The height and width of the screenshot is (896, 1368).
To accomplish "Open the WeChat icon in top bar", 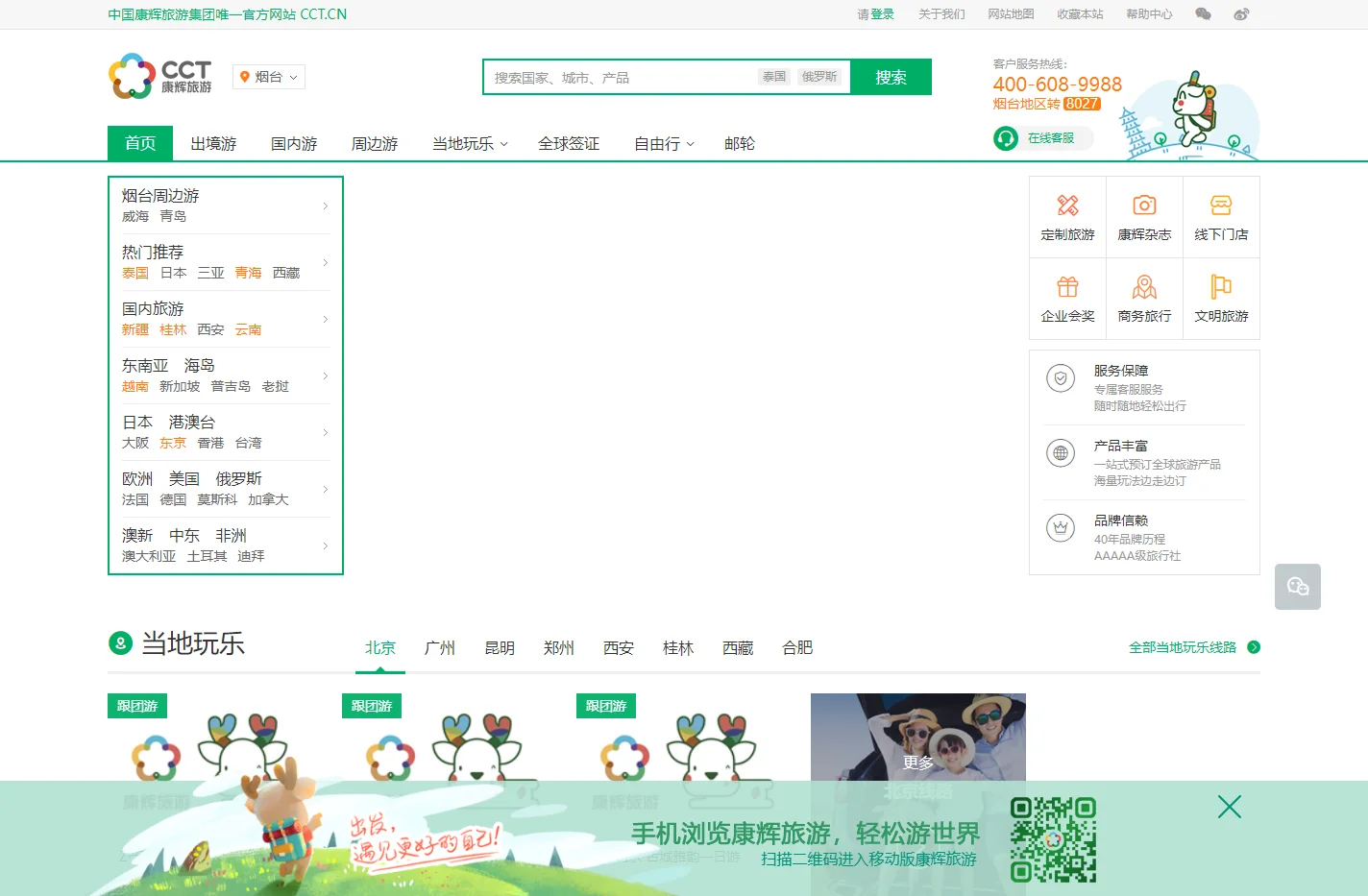I will (x=1203, y=14).
